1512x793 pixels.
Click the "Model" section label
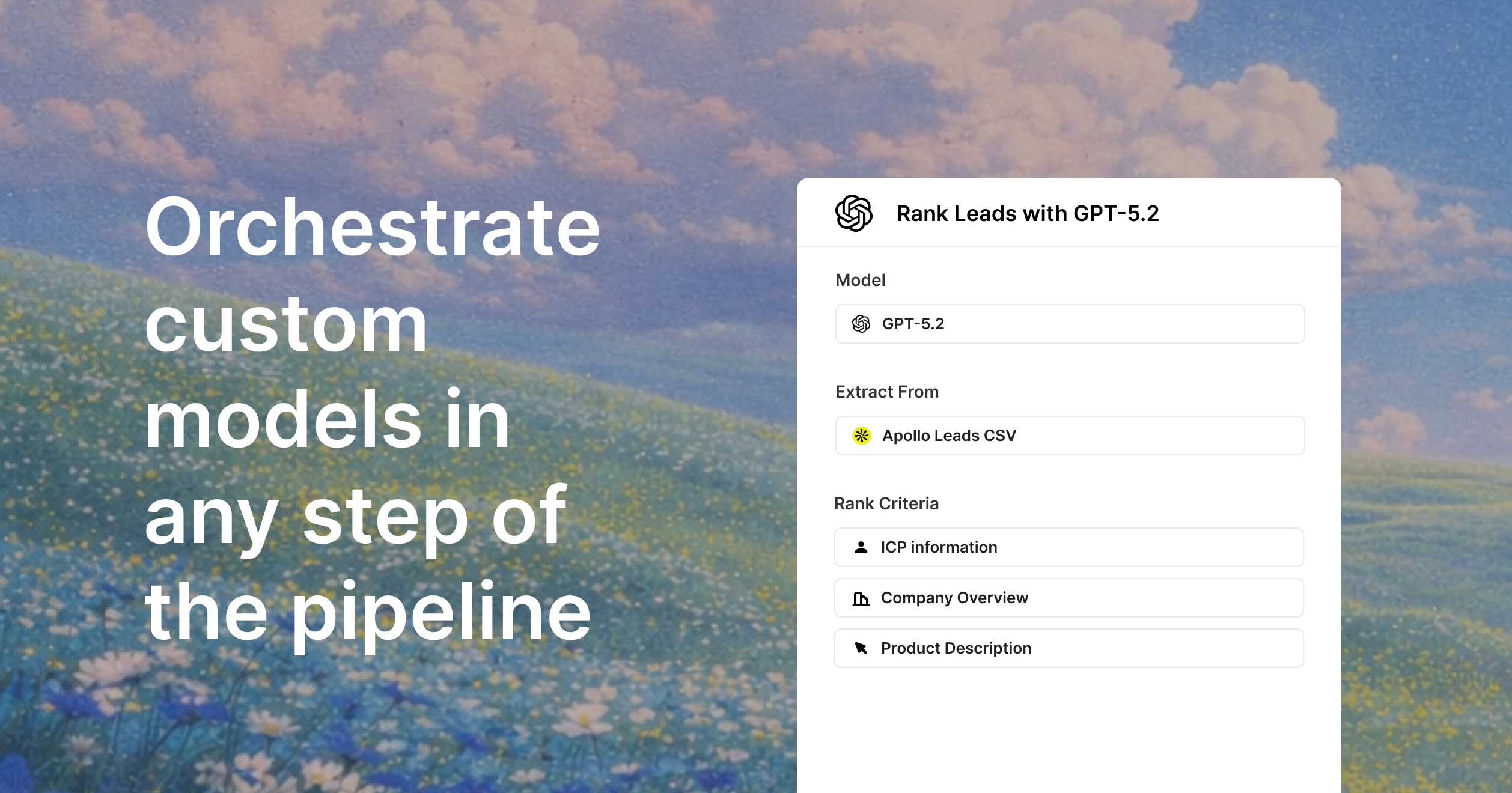(x=860, y=280)
